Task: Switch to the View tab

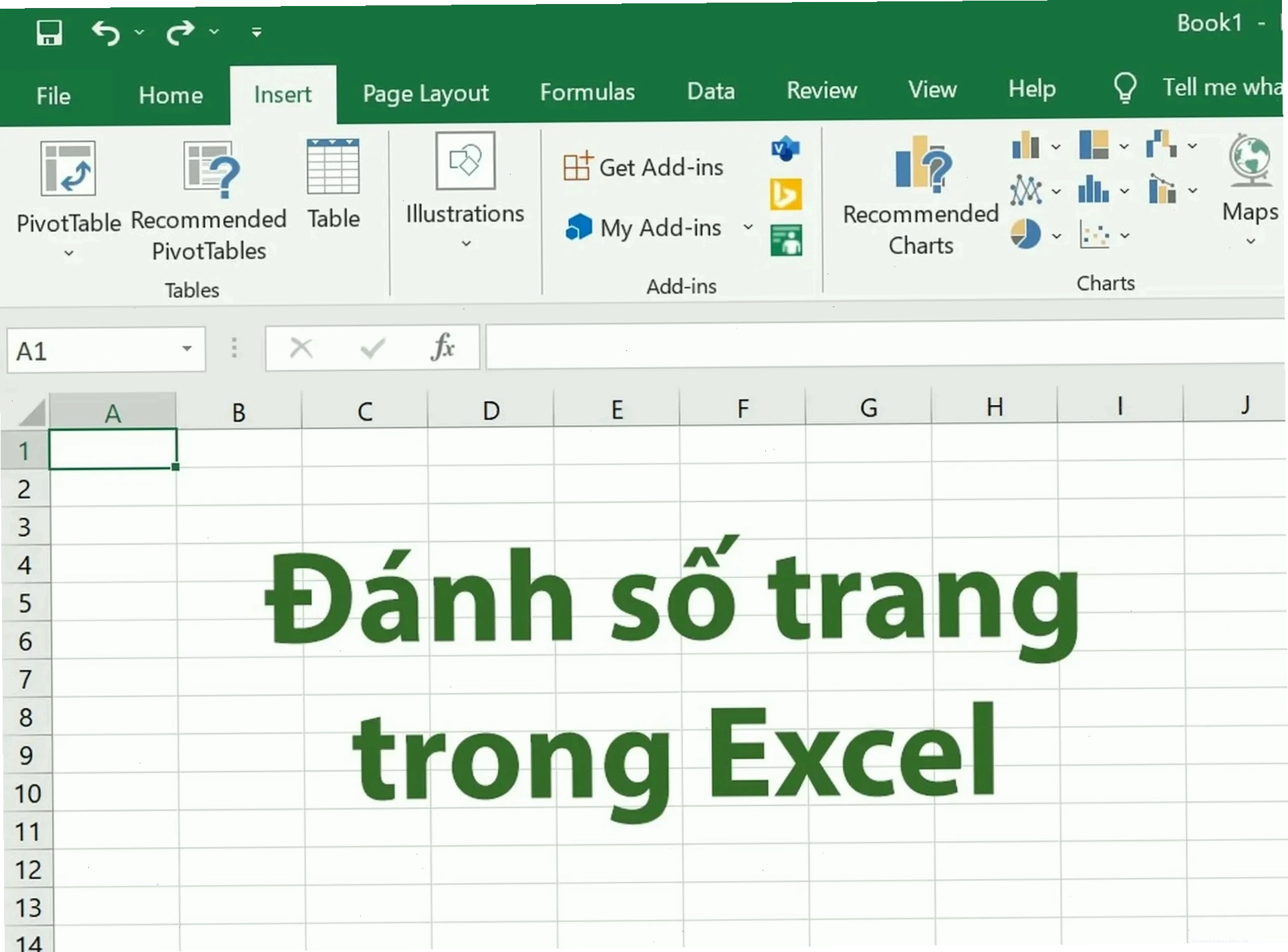Action: click(x=932, y=89)
